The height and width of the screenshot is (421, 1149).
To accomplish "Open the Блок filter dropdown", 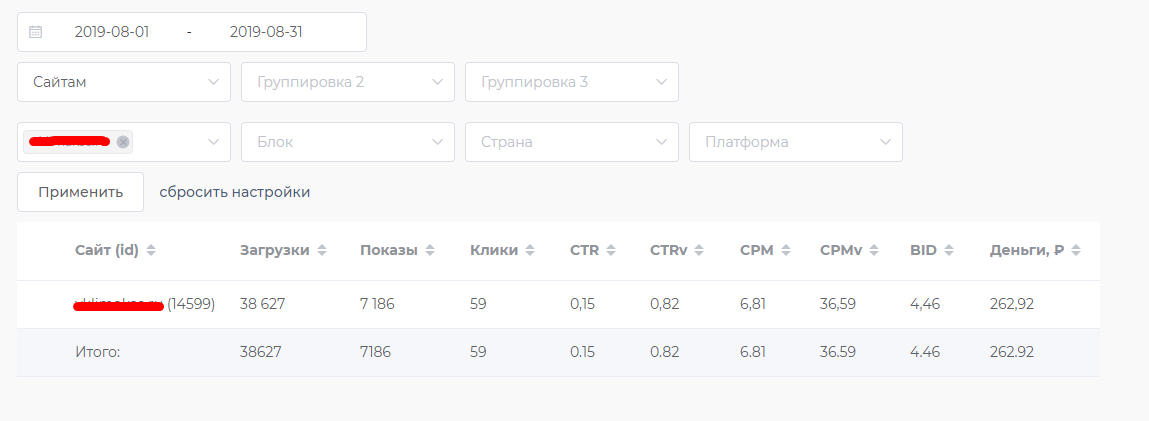I will pos(348,142).
